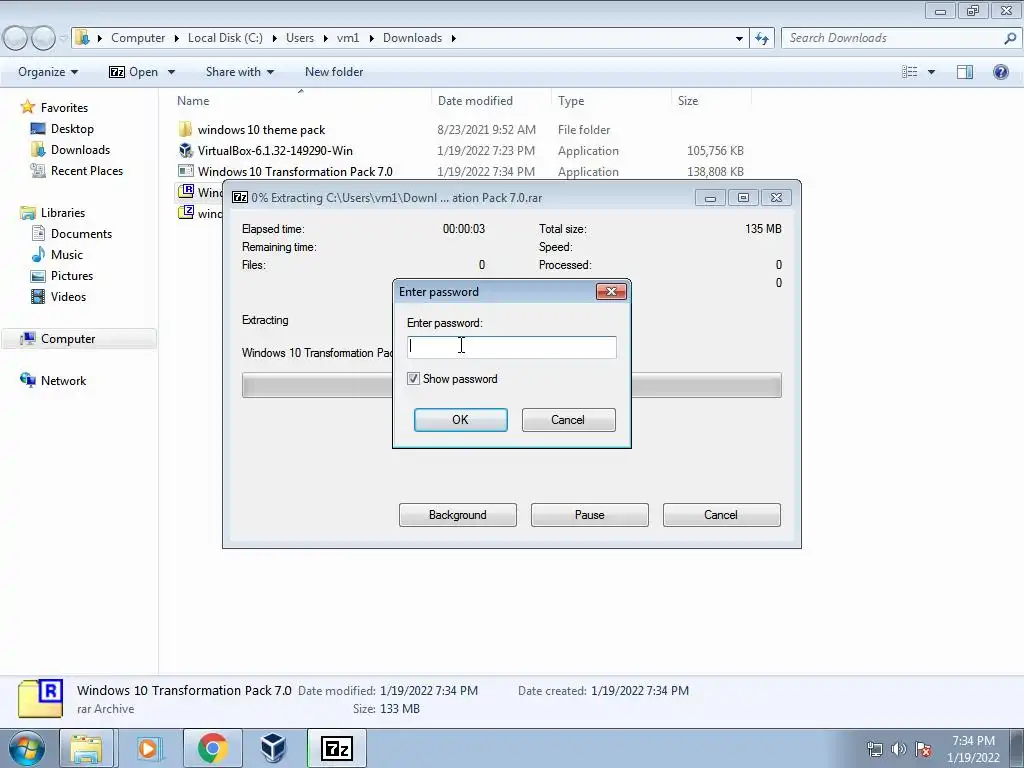Open Libraries in navigation pane
This screenshot has width=1024, height=768.
coord(63,213)
